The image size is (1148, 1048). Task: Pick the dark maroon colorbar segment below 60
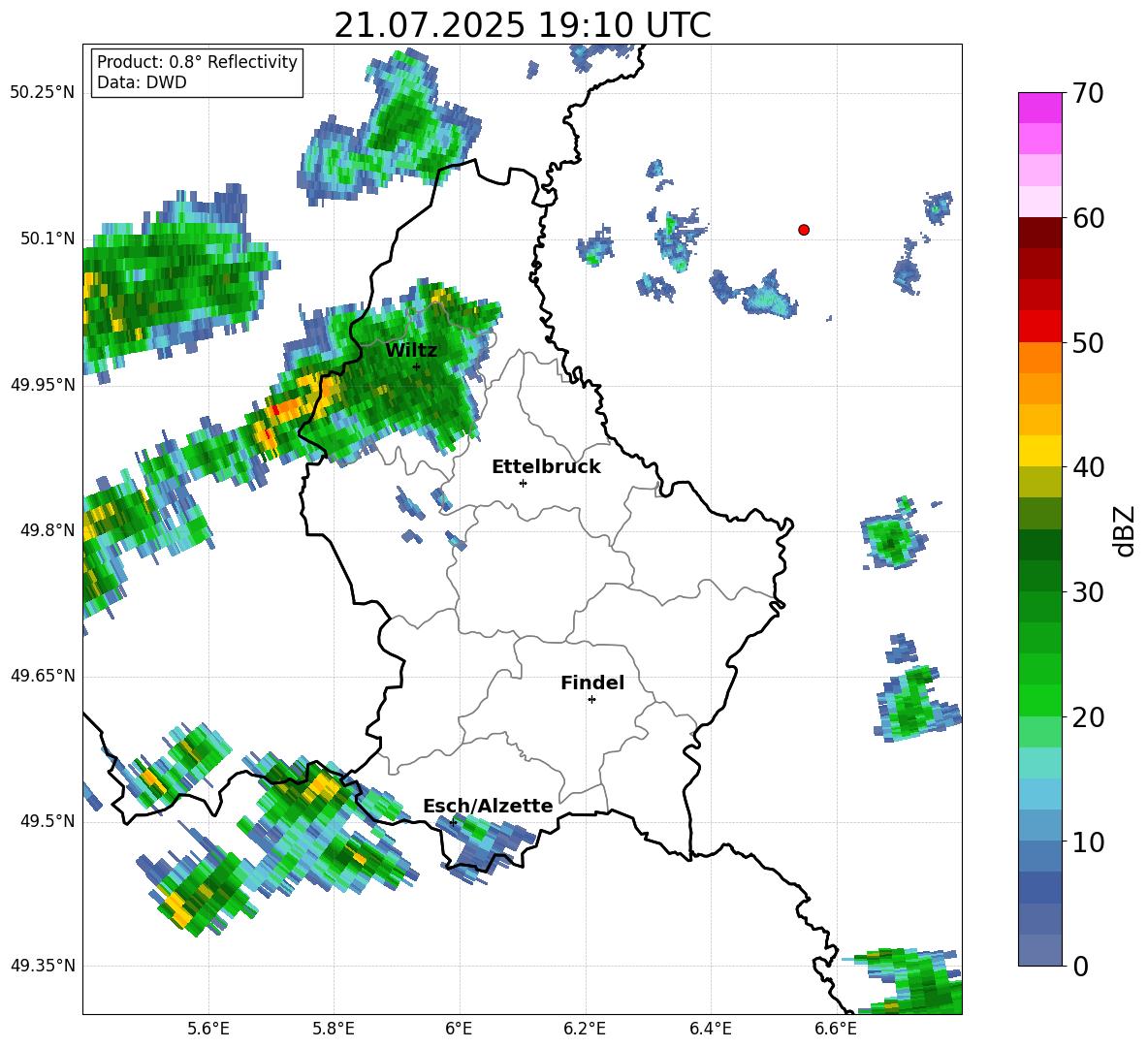click(x=1039, y=233)
